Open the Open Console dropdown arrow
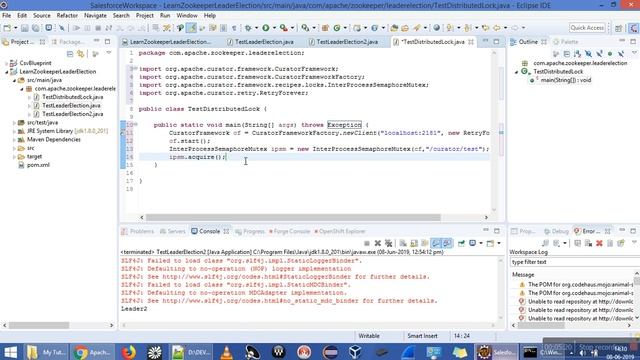The width and height of the screenshot is (640, 360). (499, 243)
